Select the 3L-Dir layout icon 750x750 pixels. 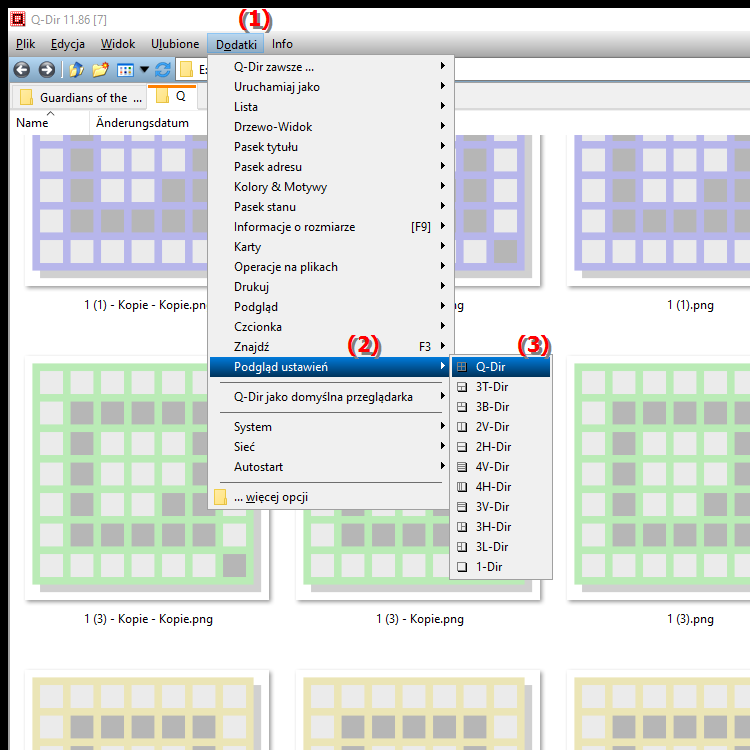462,547
